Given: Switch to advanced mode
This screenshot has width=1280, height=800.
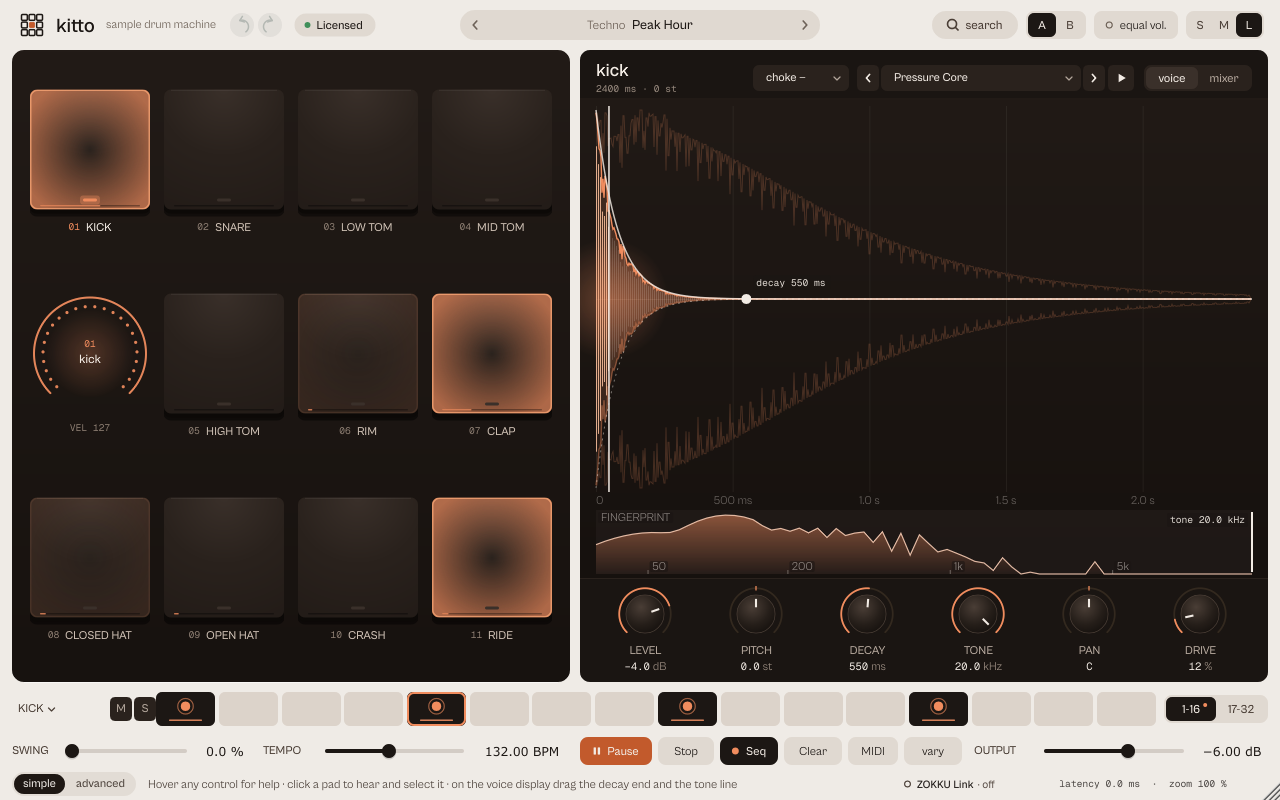Looking at the screenshot, I should [100, 784].
